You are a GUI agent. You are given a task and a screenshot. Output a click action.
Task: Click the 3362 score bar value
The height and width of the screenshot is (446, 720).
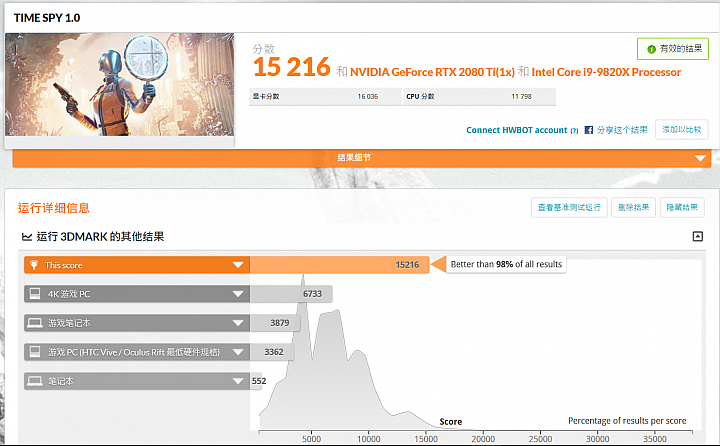[x=274, y=352]
